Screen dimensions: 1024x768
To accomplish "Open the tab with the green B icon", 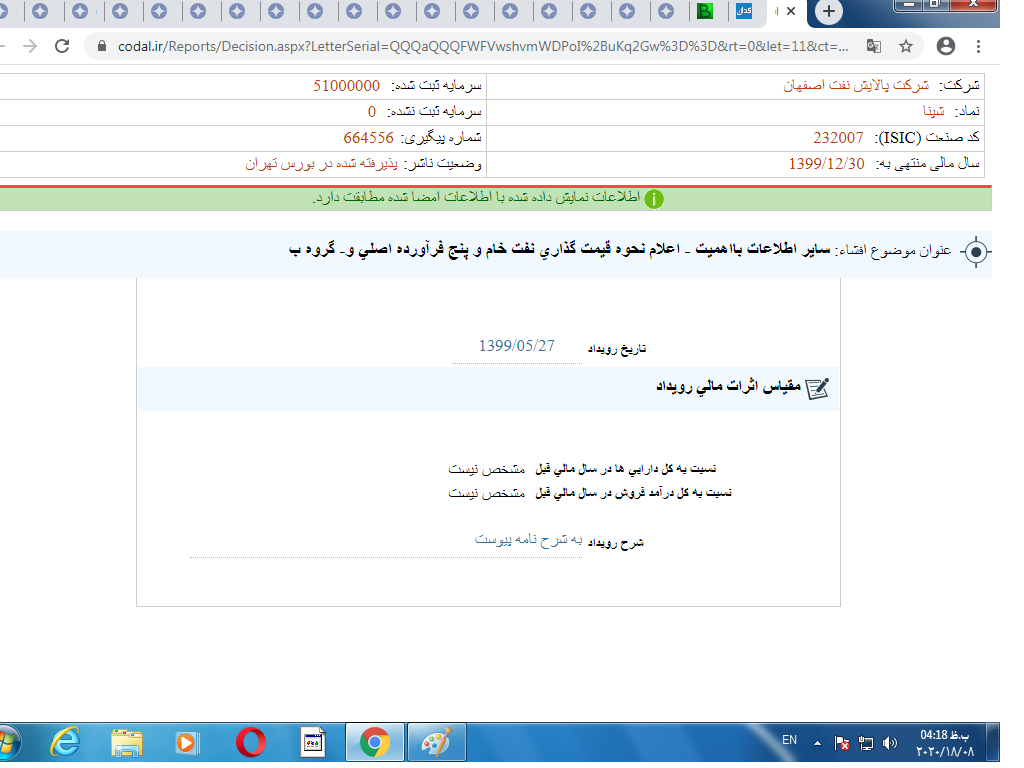I will click(x=705, y=11).
